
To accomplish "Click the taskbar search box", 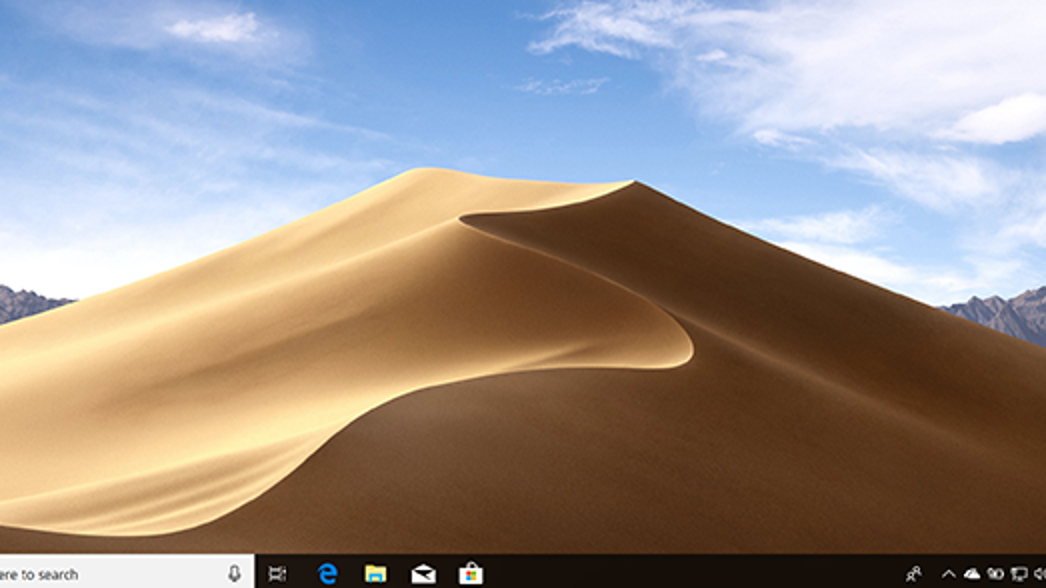I will (x=127, y=573).
